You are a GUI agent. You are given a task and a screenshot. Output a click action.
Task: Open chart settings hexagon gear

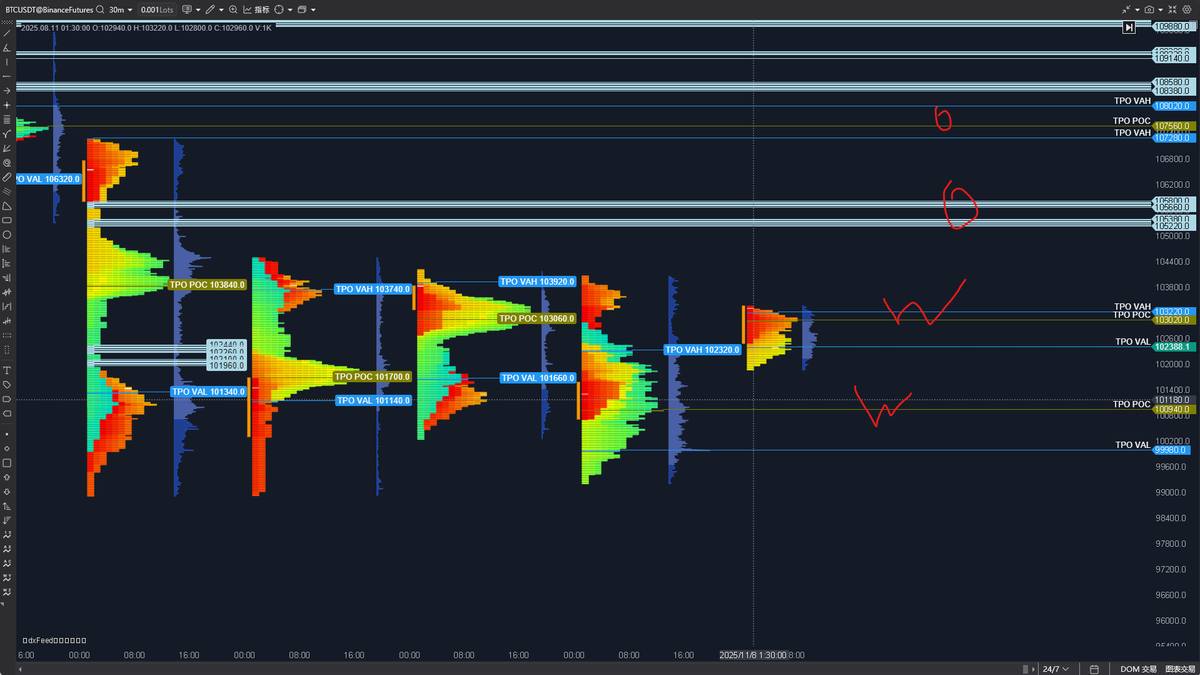[1187, 10]
